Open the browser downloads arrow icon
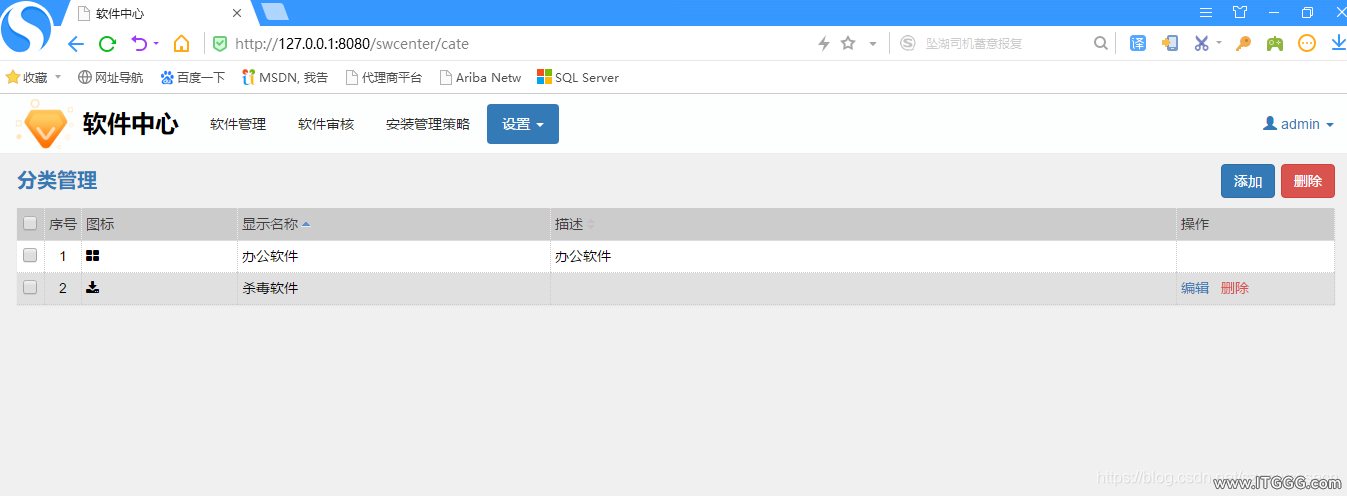The image size is (1347, 496). 1338,43
